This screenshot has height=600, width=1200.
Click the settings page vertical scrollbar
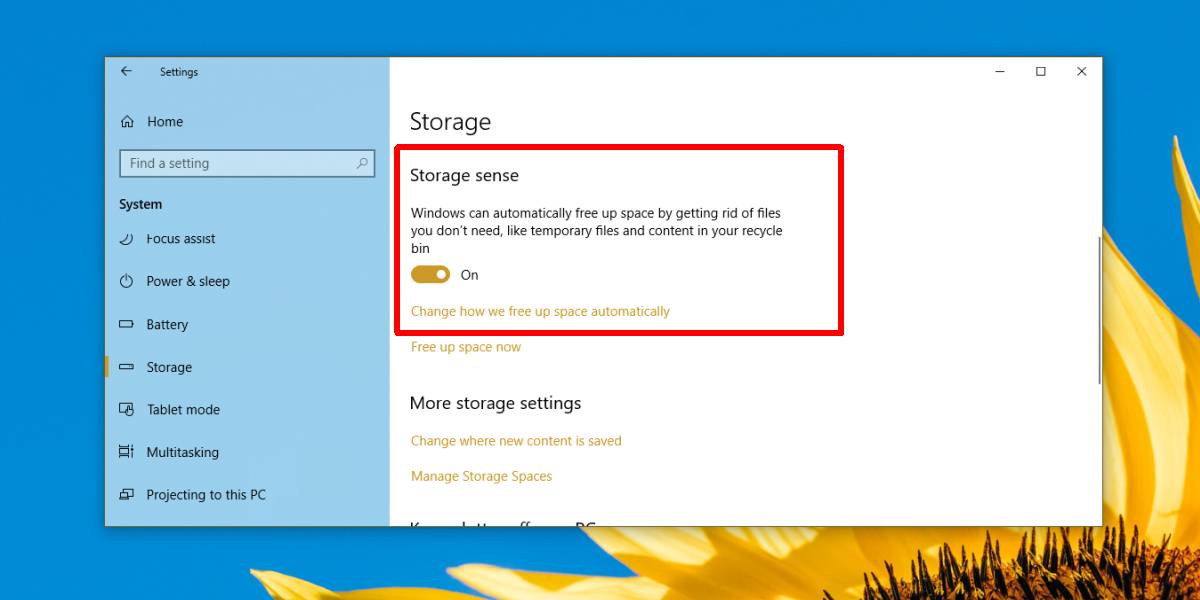1098,308
